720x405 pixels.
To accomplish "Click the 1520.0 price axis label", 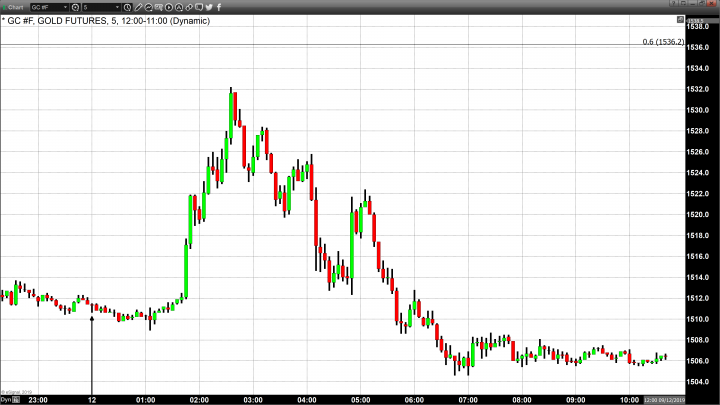I will pos(698,214).
